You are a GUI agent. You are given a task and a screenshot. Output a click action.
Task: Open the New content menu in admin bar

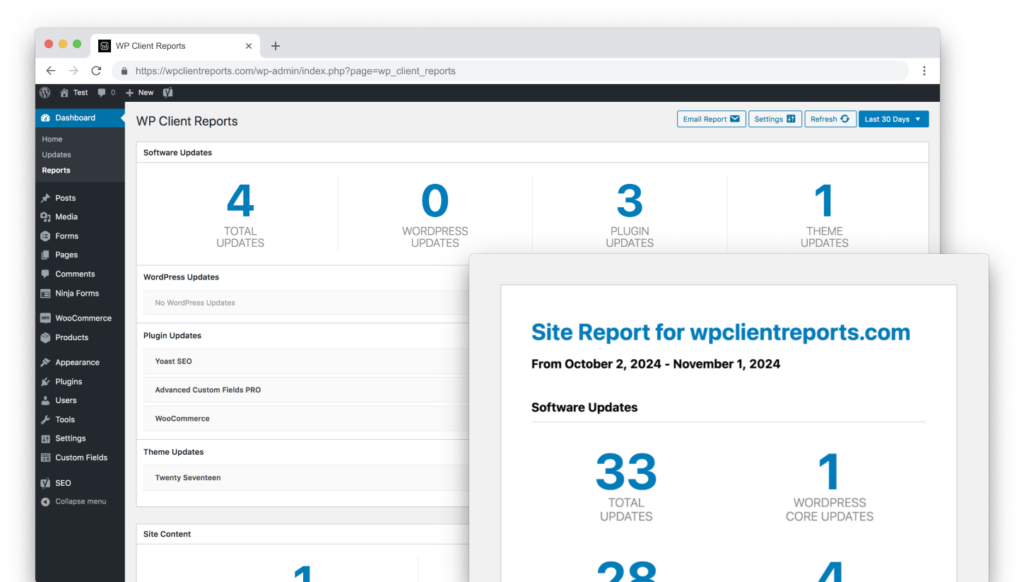139,92
